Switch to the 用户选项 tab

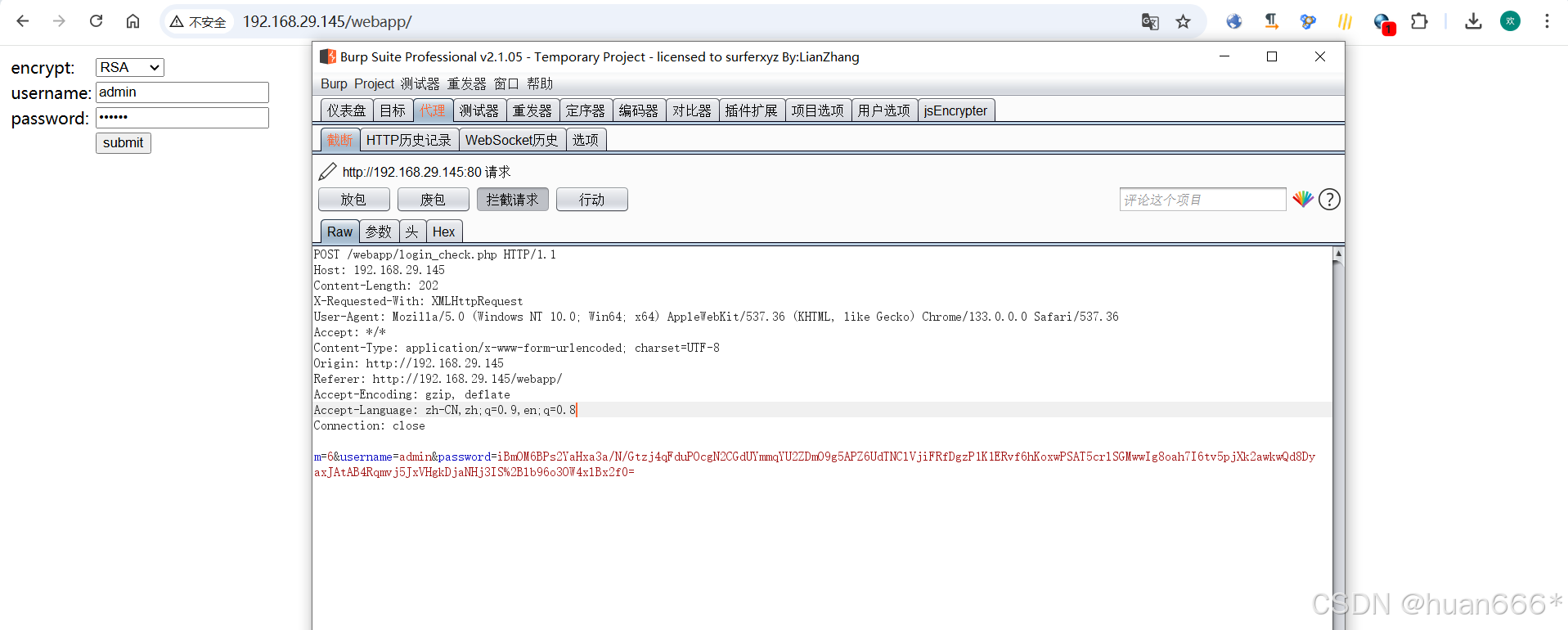click(884, 110)
